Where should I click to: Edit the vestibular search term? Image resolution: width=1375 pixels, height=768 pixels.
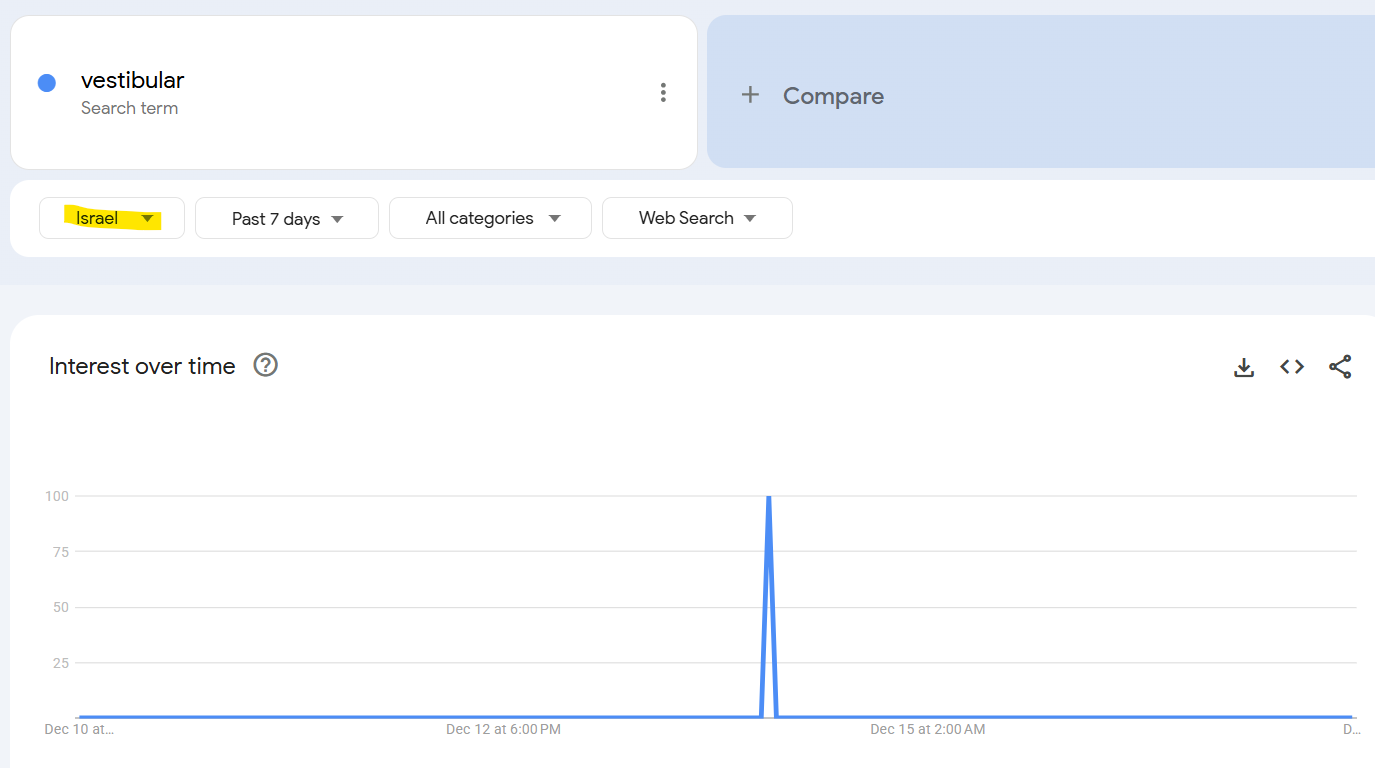132,80
